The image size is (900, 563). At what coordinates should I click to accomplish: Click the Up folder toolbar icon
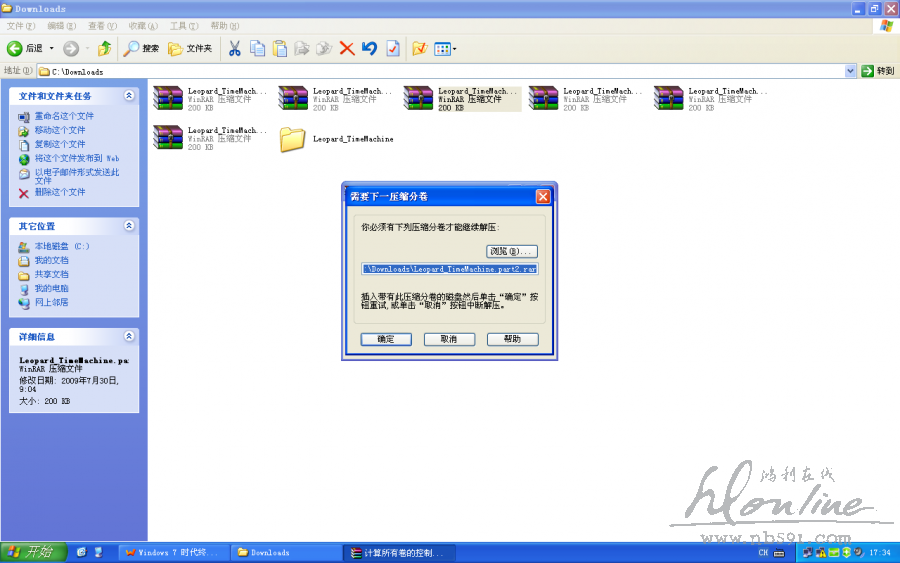pos(104,48)
